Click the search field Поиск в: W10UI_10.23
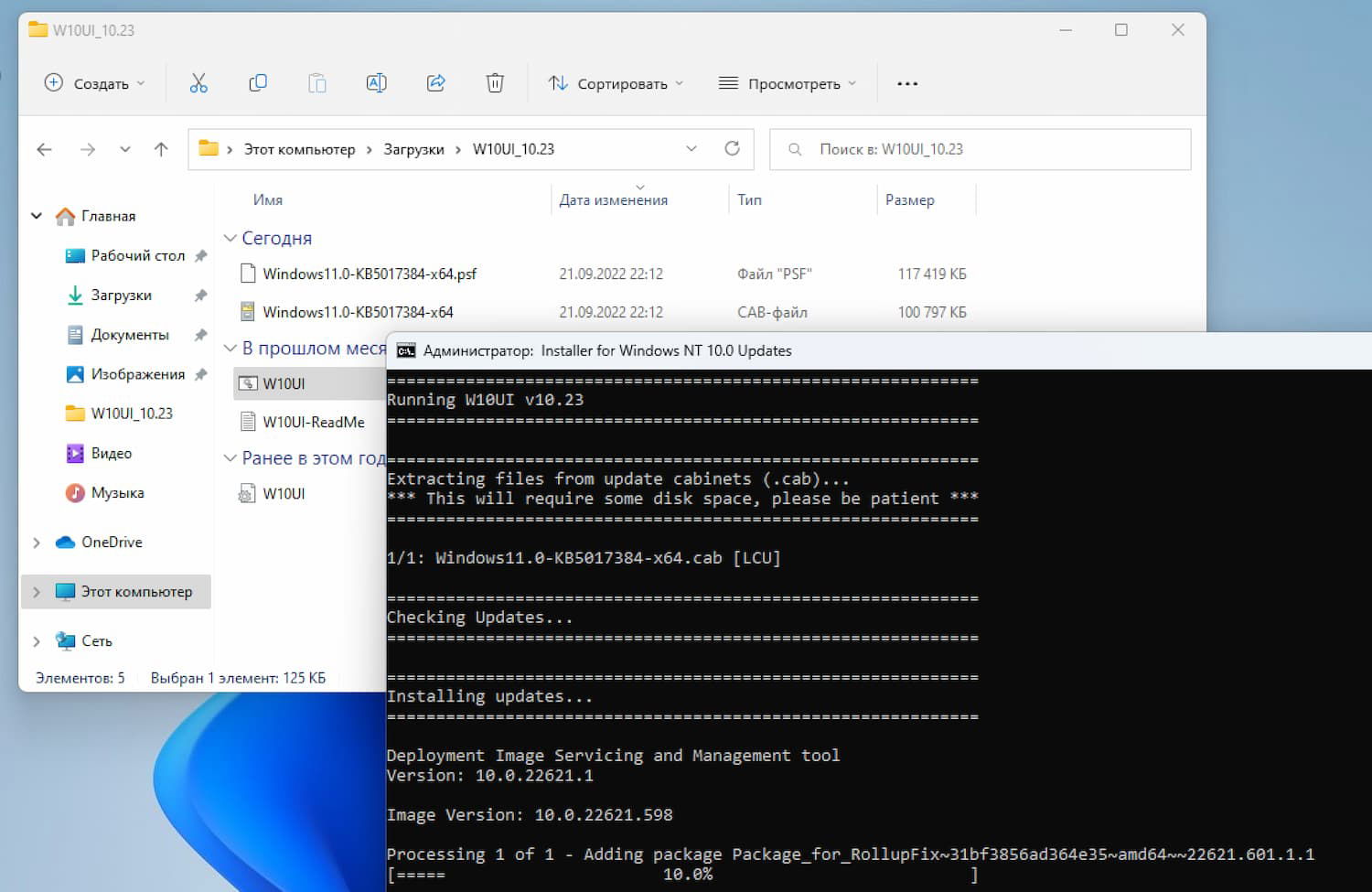The width and height of the screenshot is (1372, 892). click(981, 149)
